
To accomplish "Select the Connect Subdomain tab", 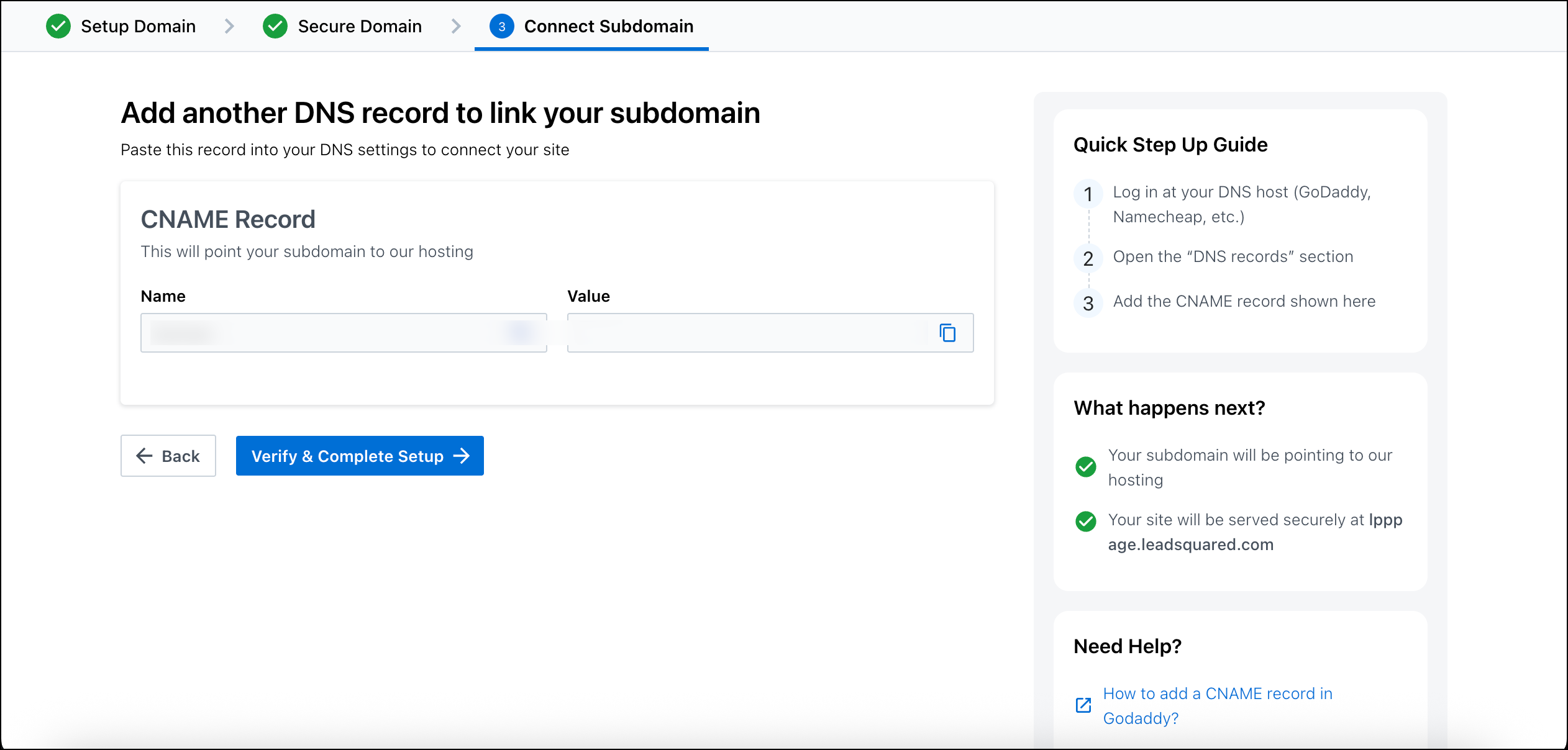I will tap(608, 26).
